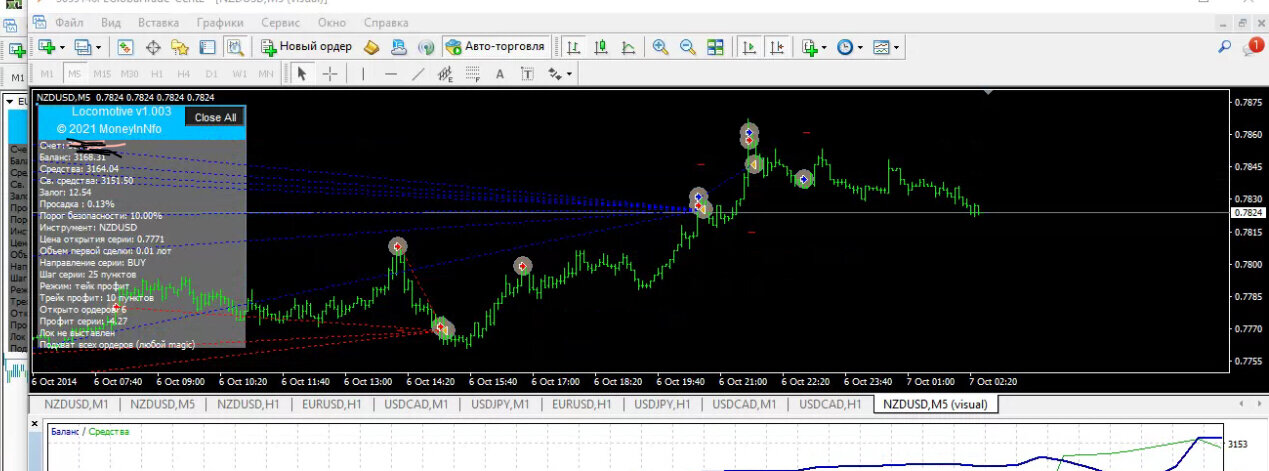Open the search magnifier icon
The width and height of the screenshot is (1269, 471).
(1225, 46)
